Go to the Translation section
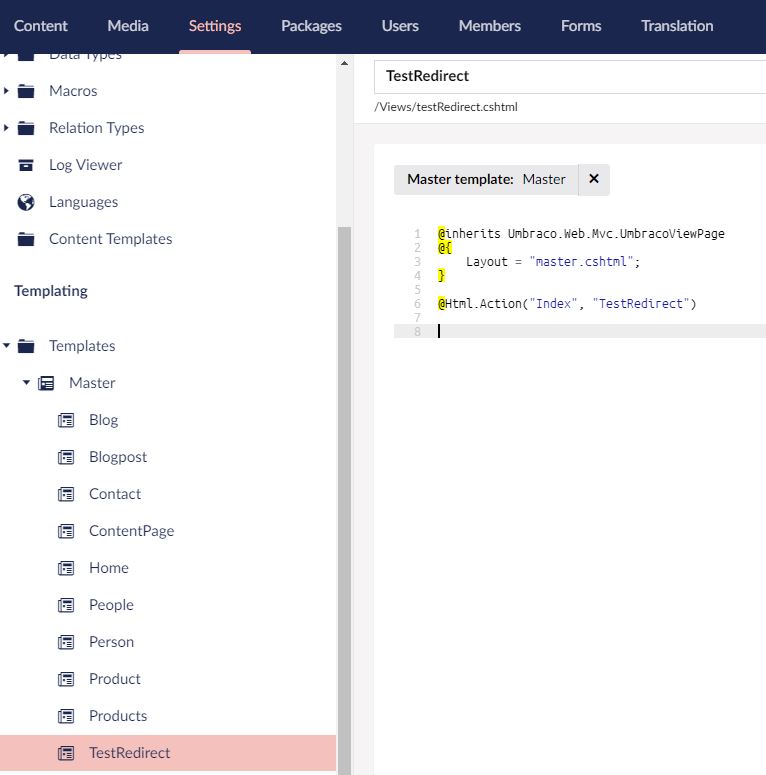 [x=678, y=26]
